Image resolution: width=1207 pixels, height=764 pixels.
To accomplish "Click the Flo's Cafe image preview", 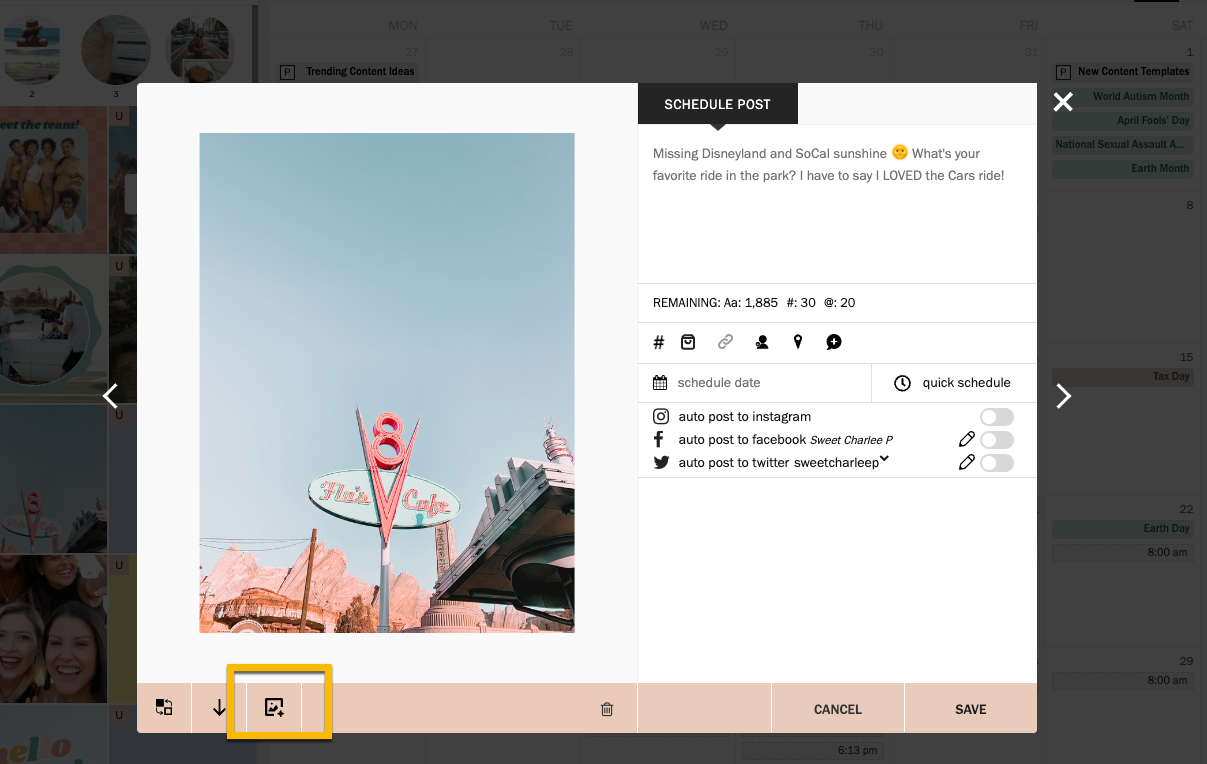I will coord(387,383).
